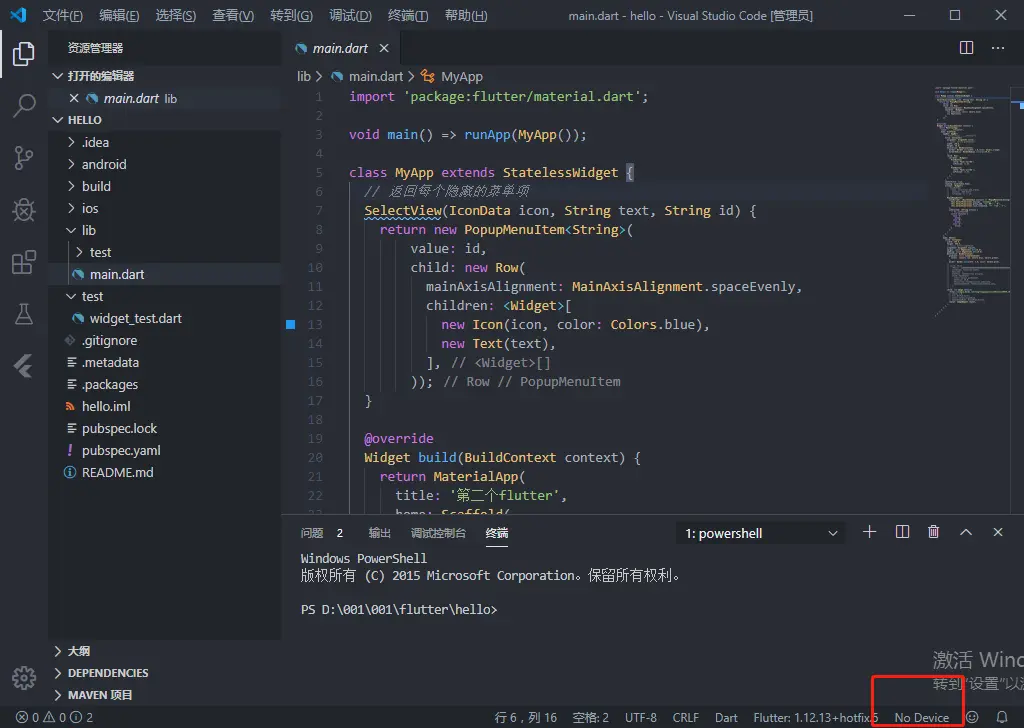
Task: Split the terminal panel
Action: tap(901, 532)
